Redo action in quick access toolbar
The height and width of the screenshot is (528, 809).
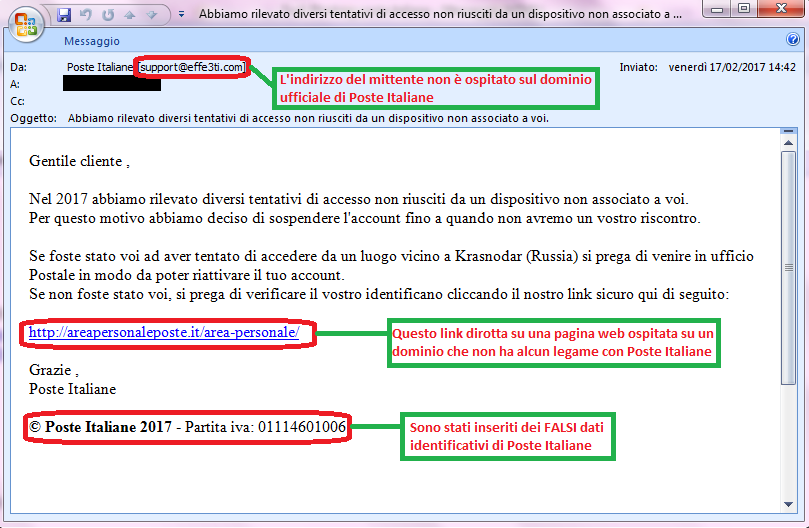click(x=108, y=14)
